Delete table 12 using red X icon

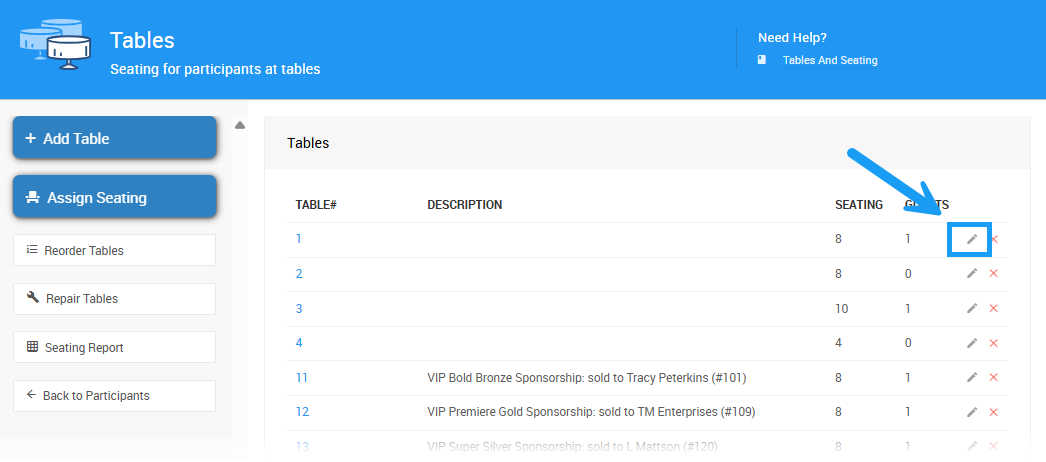pyautogui.click(x=994, y=412)
